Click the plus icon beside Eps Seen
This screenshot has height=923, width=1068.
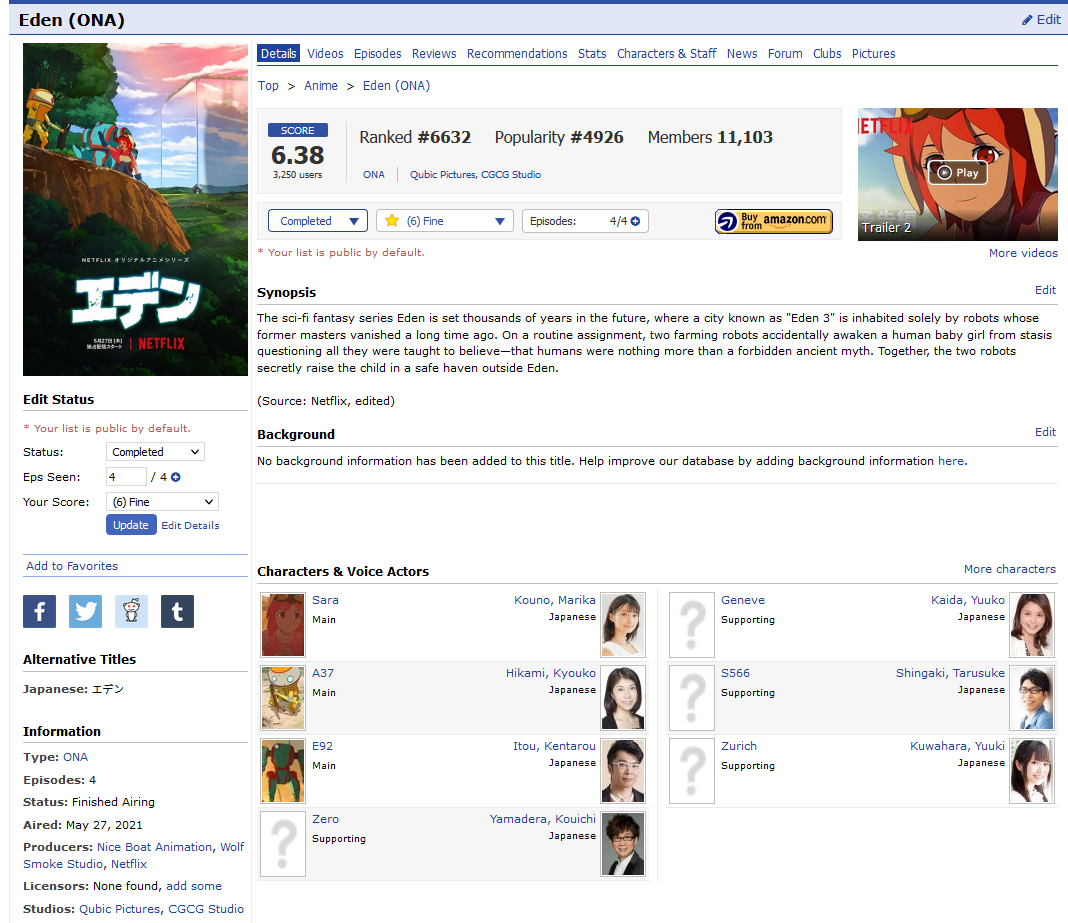pos(176,478)
